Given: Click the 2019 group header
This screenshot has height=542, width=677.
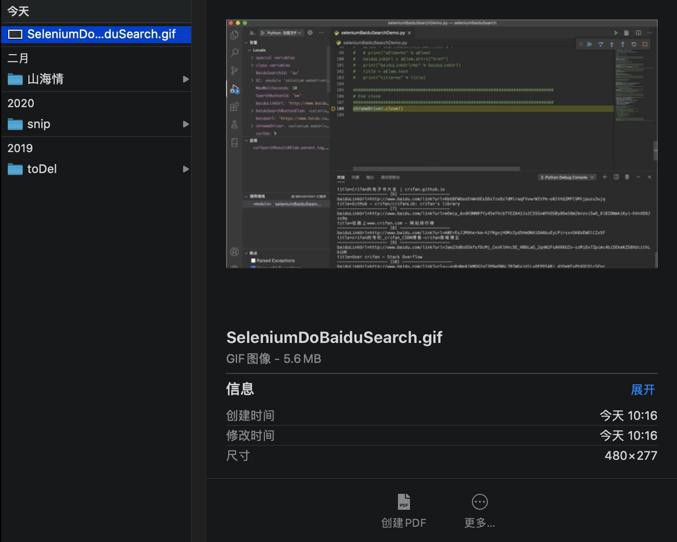Looking at the screenshot, I should point(20,148).
